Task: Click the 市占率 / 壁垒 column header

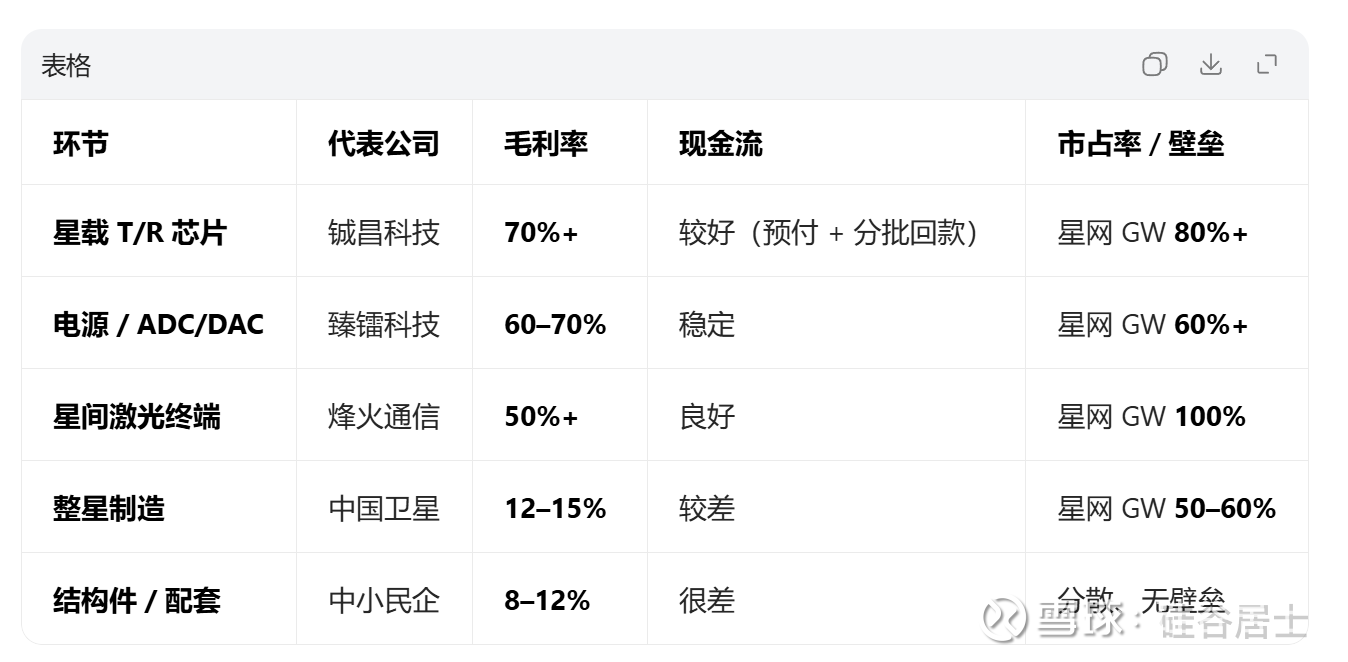Action: [1140, 144]
